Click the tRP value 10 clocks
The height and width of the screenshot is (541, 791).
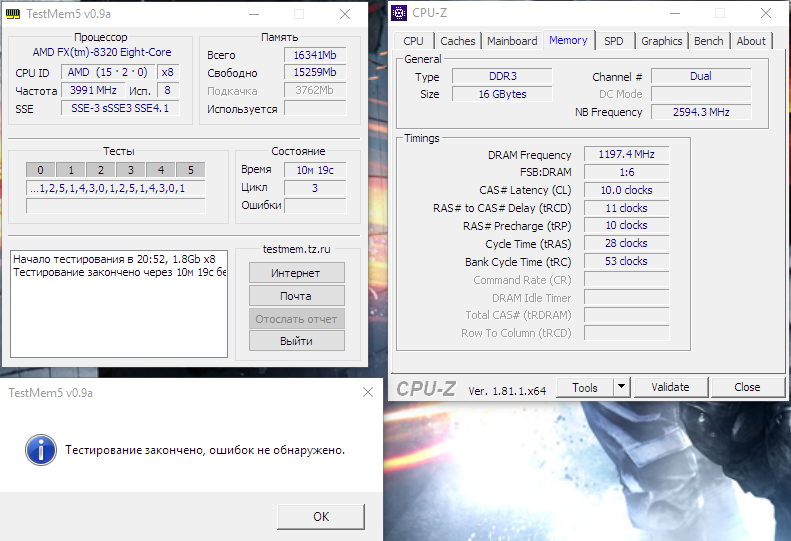point(627,226)
